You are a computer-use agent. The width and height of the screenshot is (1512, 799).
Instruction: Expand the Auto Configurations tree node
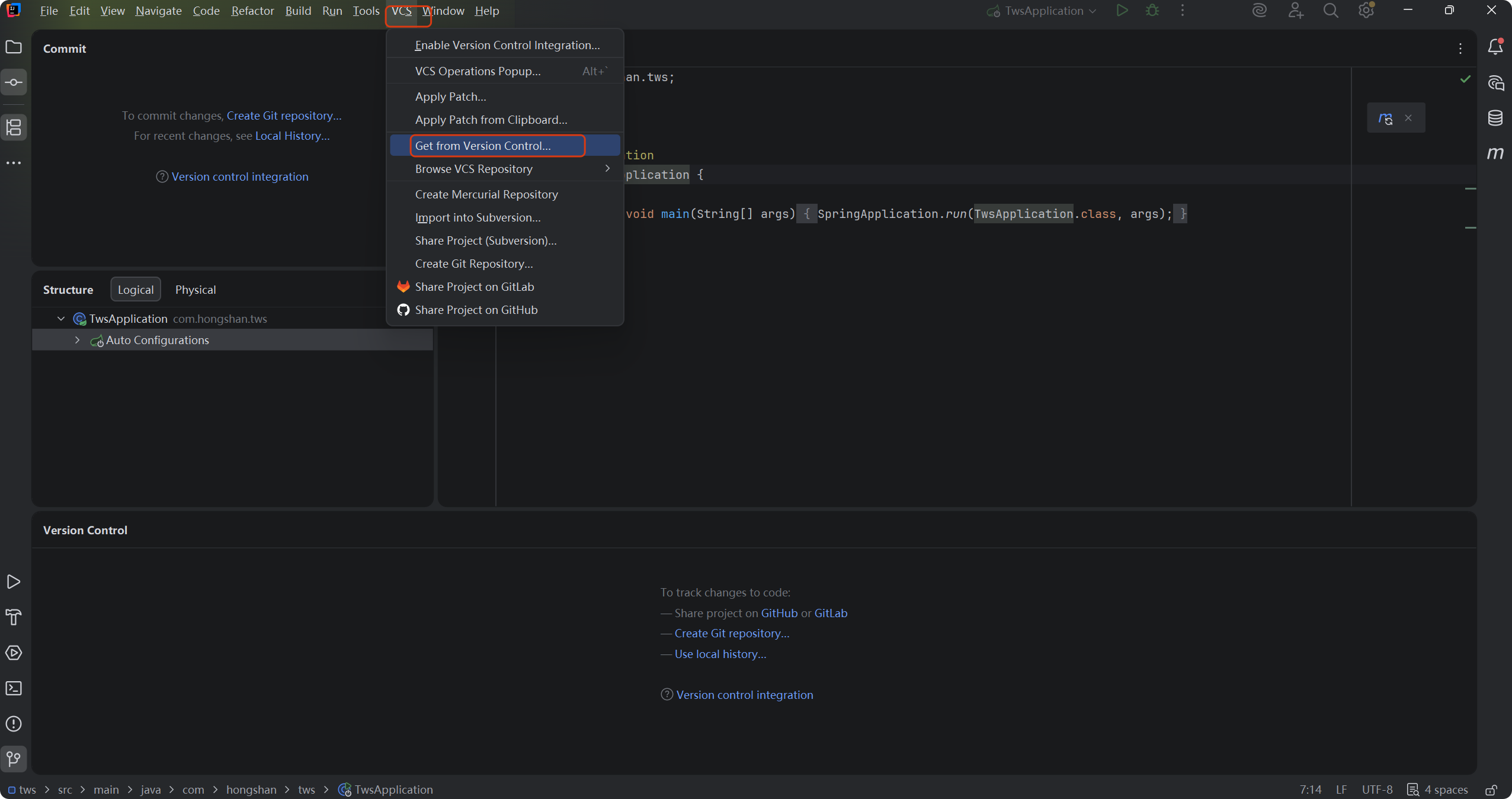pos(77,340)
